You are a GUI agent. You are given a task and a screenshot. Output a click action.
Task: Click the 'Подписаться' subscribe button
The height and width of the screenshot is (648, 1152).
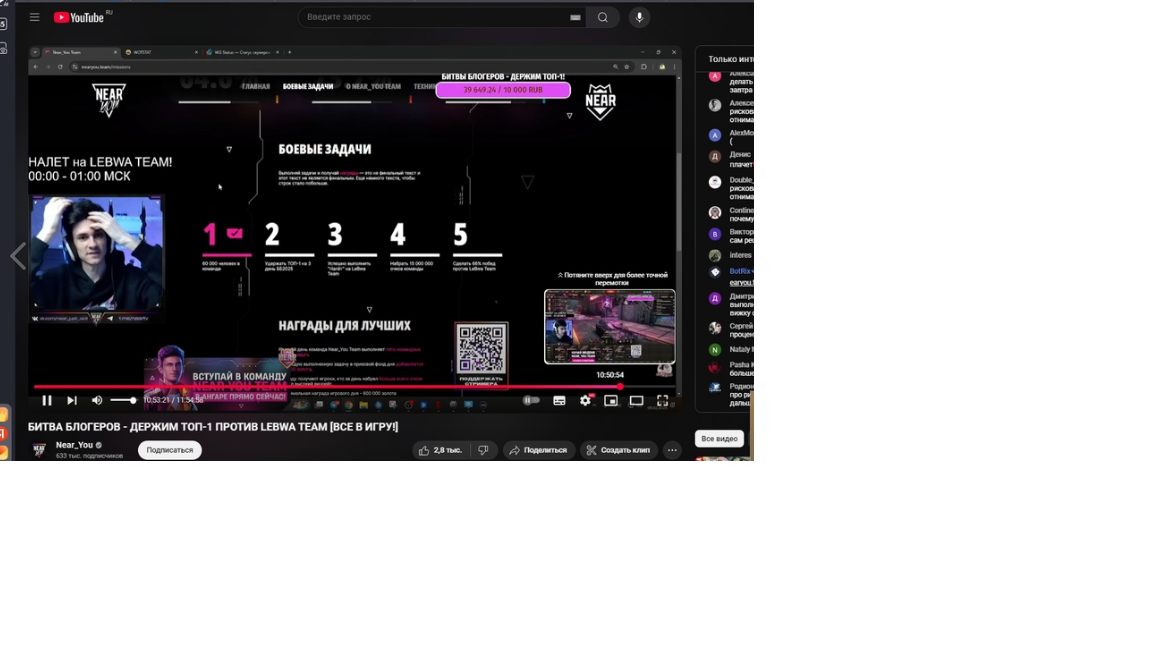170,450
